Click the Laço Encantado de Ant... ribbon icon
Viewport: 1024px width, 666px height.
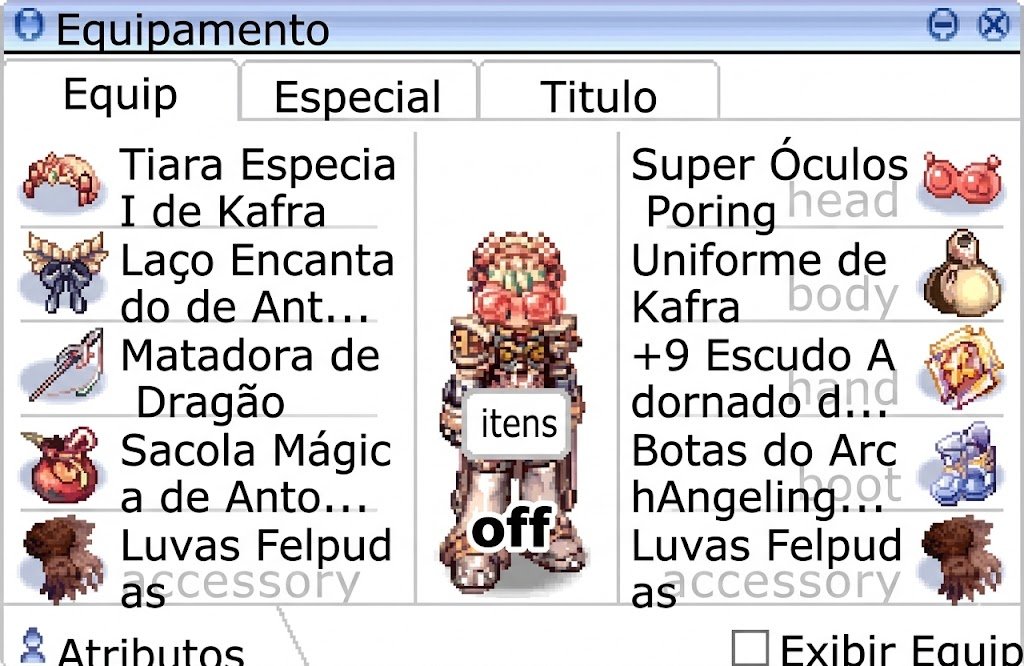pos(65,273)
